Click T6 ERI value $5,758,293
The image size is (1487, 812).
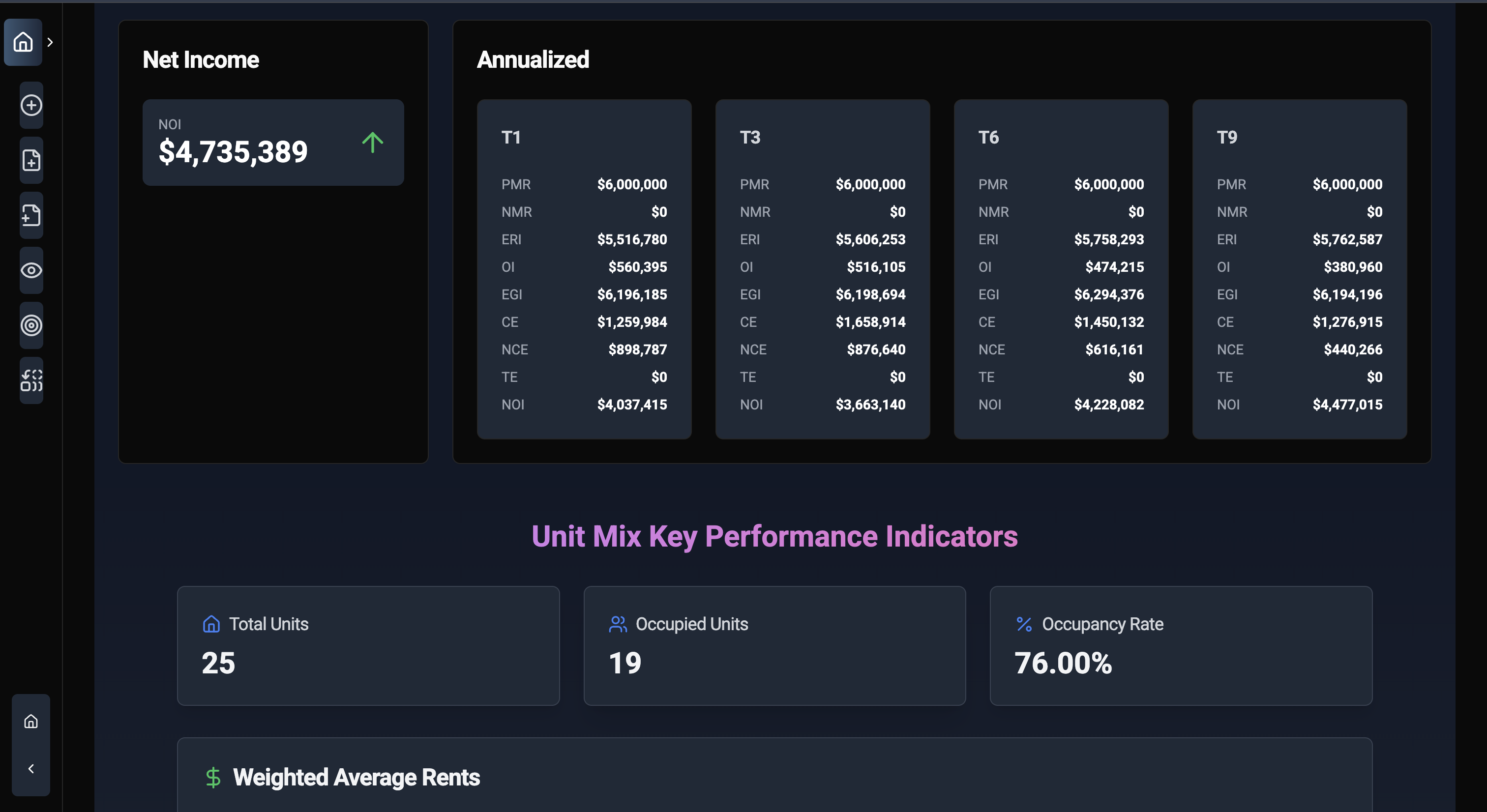tap(1109, 239)
